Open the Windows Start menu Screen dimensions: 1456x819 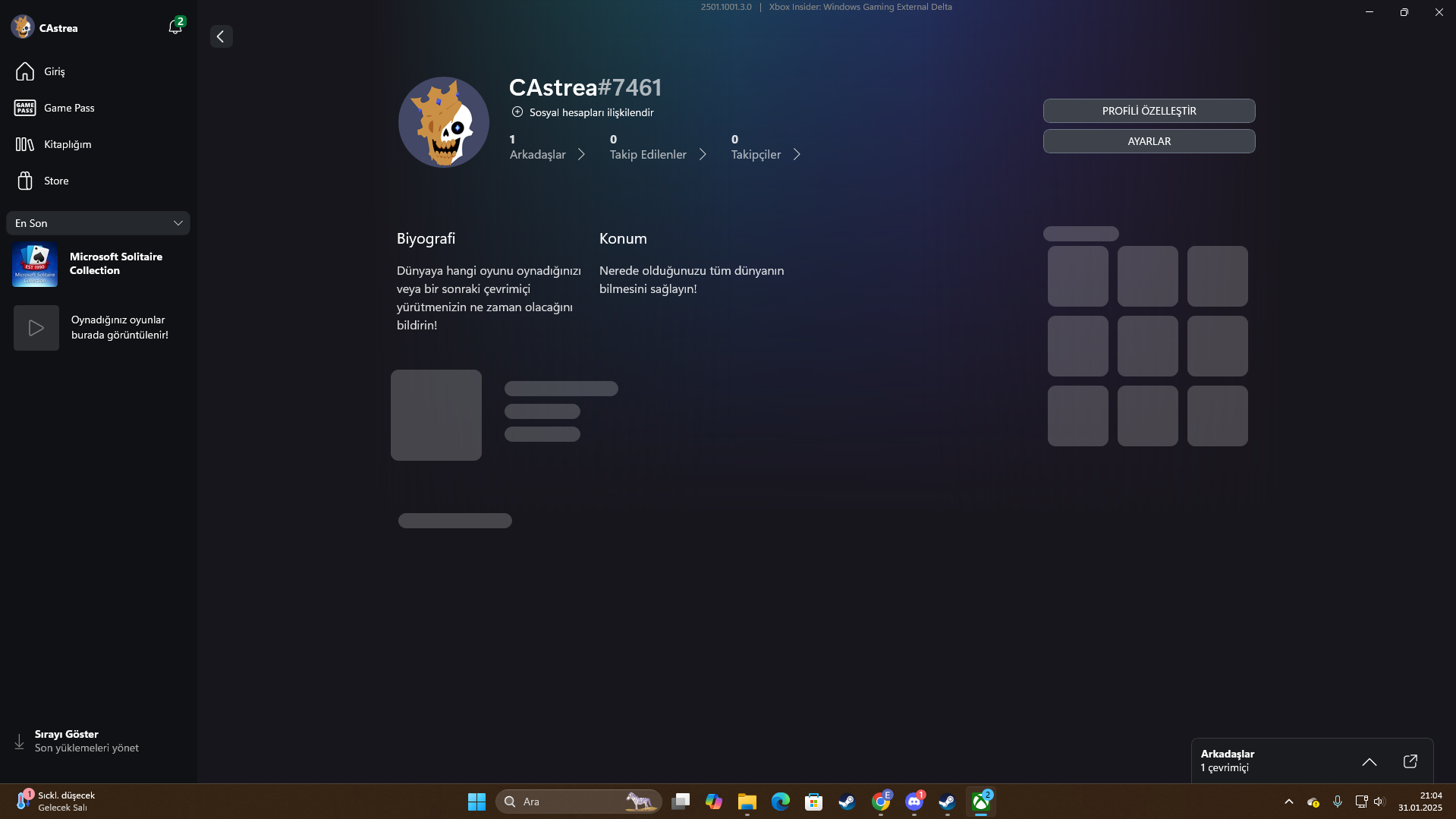[476, 802]
